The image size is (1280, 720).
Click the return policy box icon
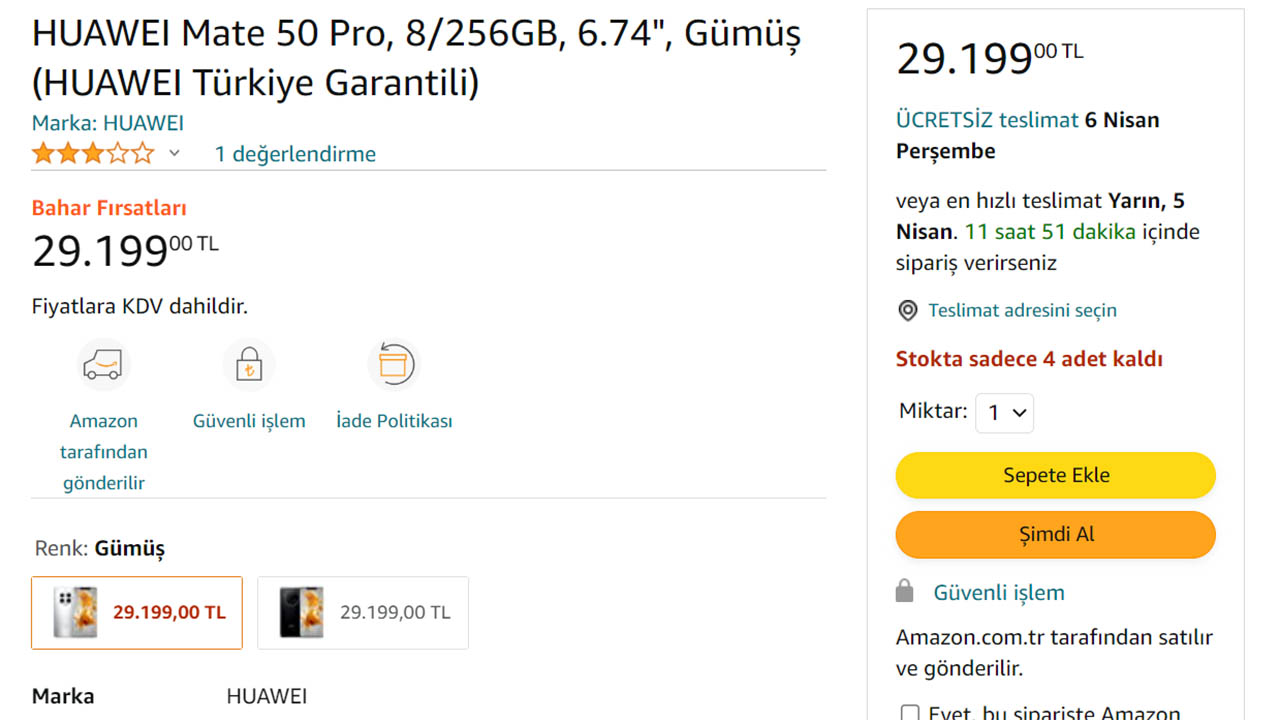(394, 364)
